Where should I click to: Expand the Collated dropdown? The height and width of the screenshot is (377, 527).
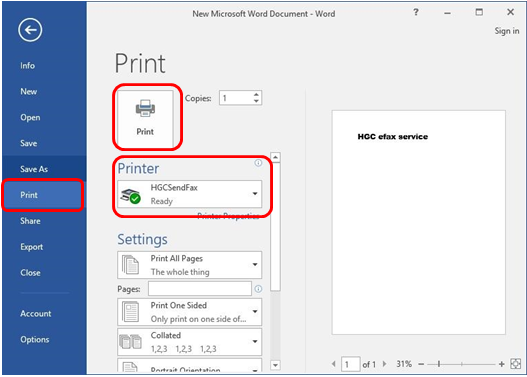[255, 341]
